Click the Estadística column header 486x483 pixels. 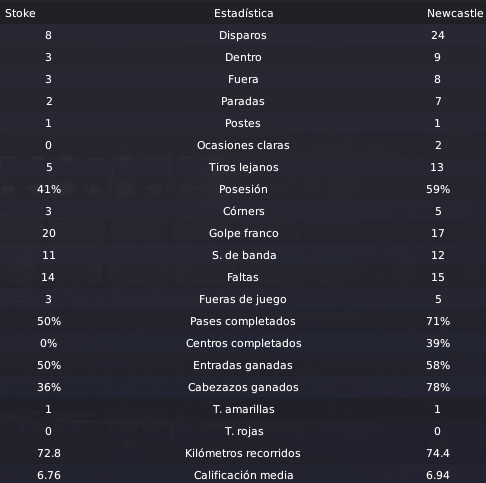(x=243, y=13)
